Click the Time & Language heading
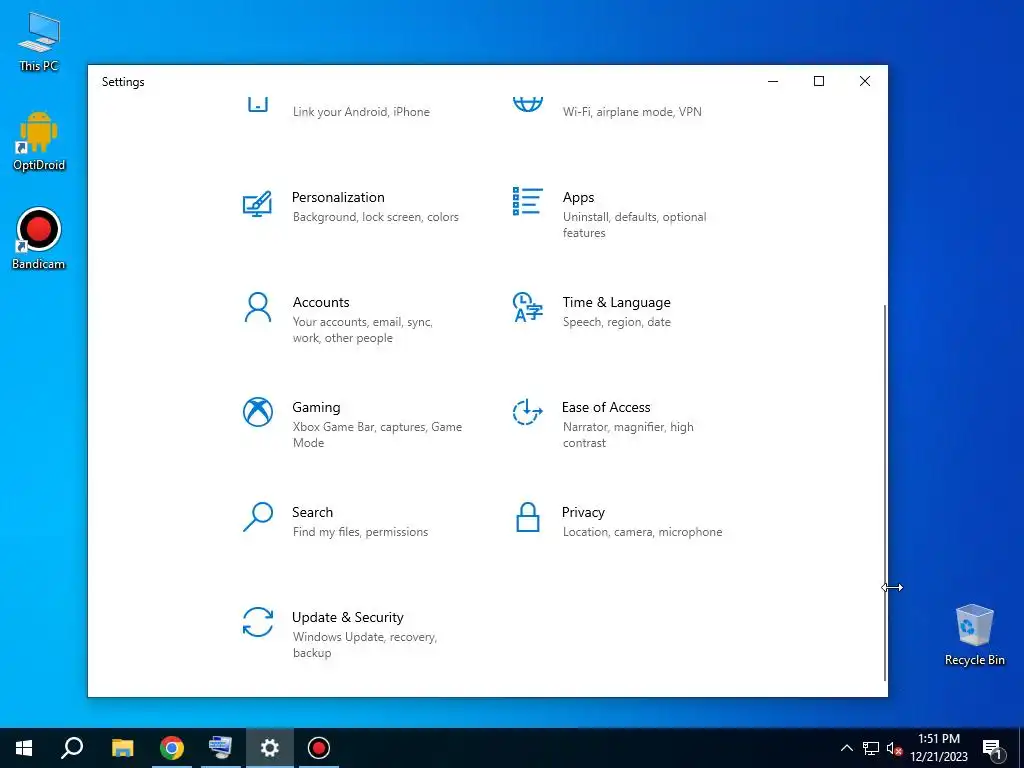The image size is (1024, 768). click(616, 302)
